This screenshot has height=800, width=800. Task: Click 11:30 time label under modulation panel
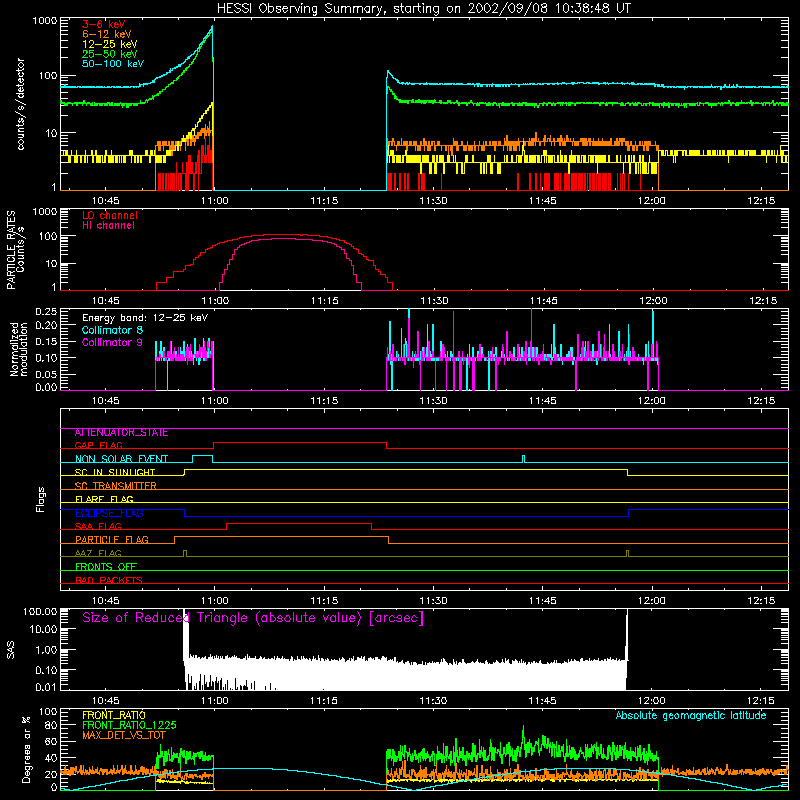(433, 401)
